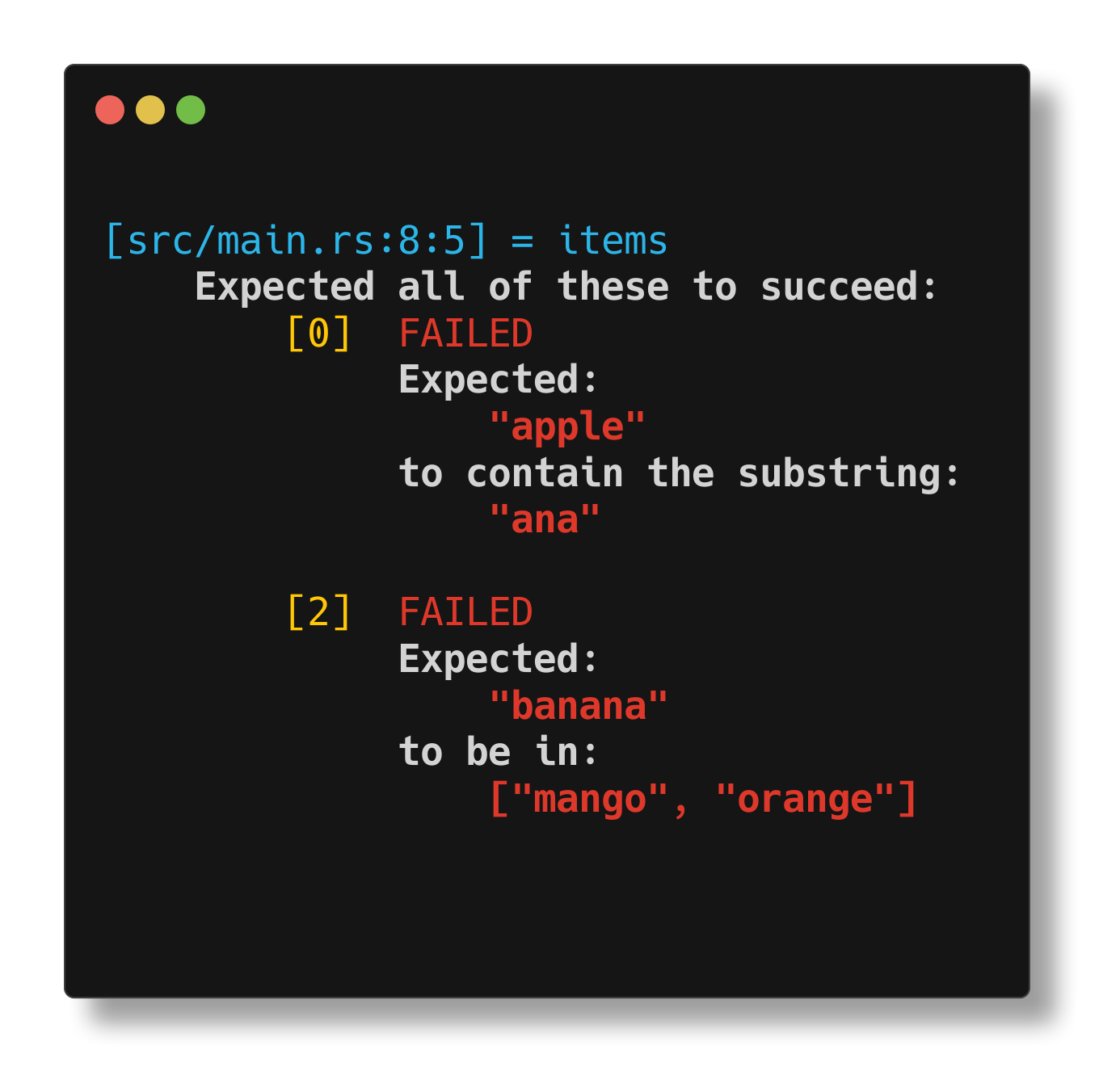The width and height of the screenshot is (1120, 1088).
Task: Select the "mango" entry in the list
Action: pyautogui.click(x=590, y=799)
